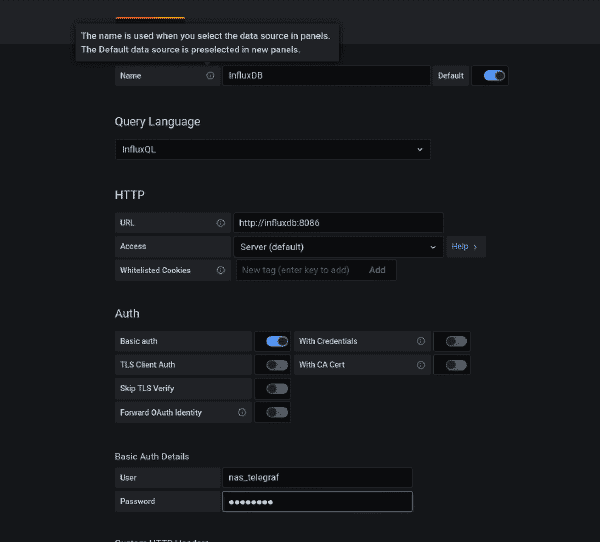Turn on Skip TLS Verify
Viewport: 600px width, 542px height.
coord(277,389)
